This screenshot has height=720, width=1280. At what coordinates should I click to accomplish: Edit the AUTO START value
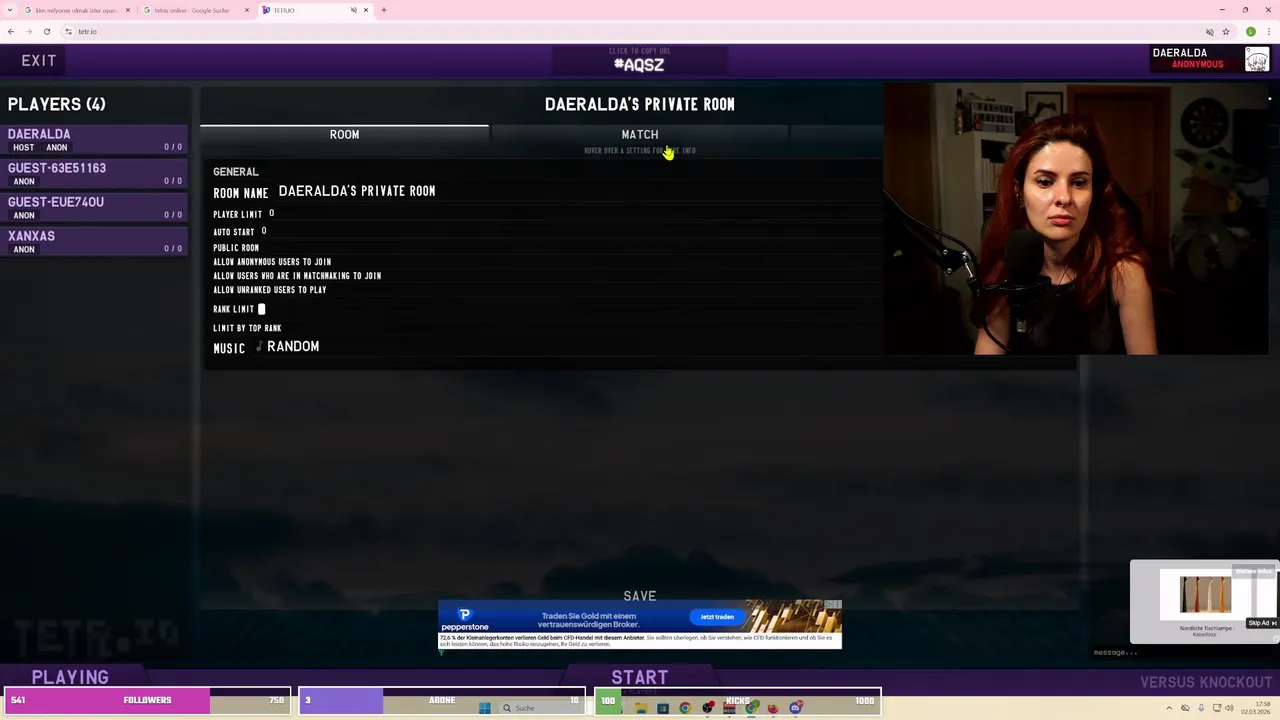(264, 231)
